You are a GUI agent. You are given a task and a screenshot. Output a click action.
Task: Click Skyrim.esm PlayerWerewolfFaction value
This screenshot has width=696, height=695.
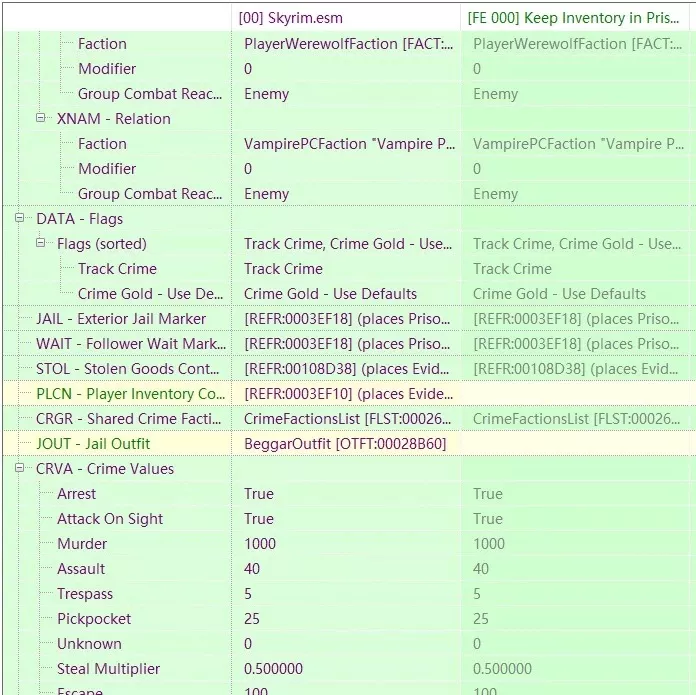click(348, 44)
